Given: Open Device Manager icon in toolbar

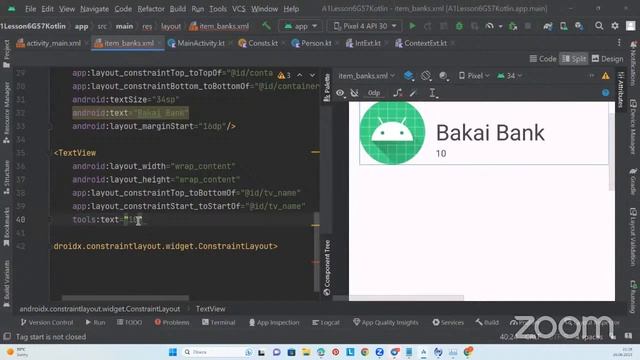Looking at the screenshot, I should pyautogui.click(x=563, y=26).
